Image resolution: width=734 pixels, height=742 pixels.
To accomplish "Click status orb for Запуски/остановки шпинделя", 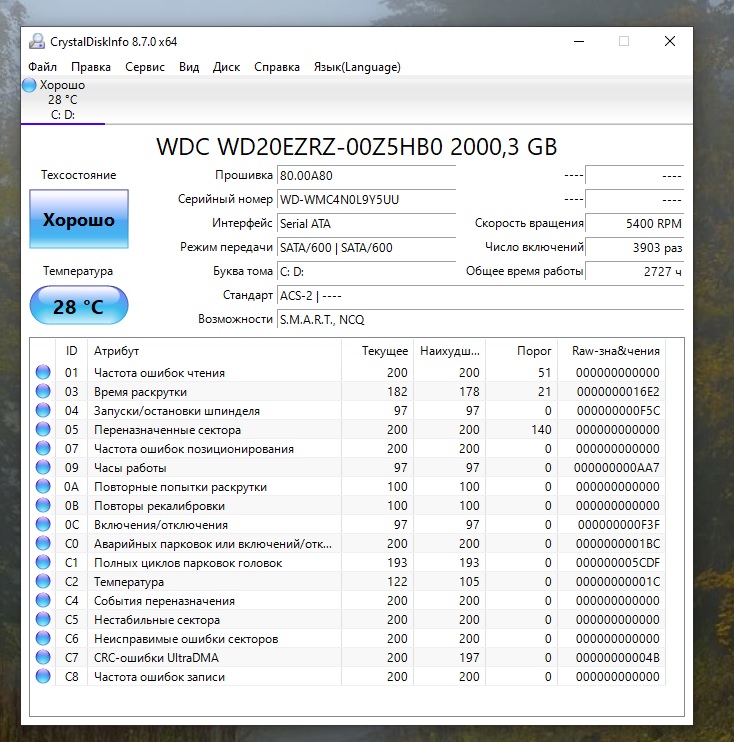I will (x=43, y=410).
